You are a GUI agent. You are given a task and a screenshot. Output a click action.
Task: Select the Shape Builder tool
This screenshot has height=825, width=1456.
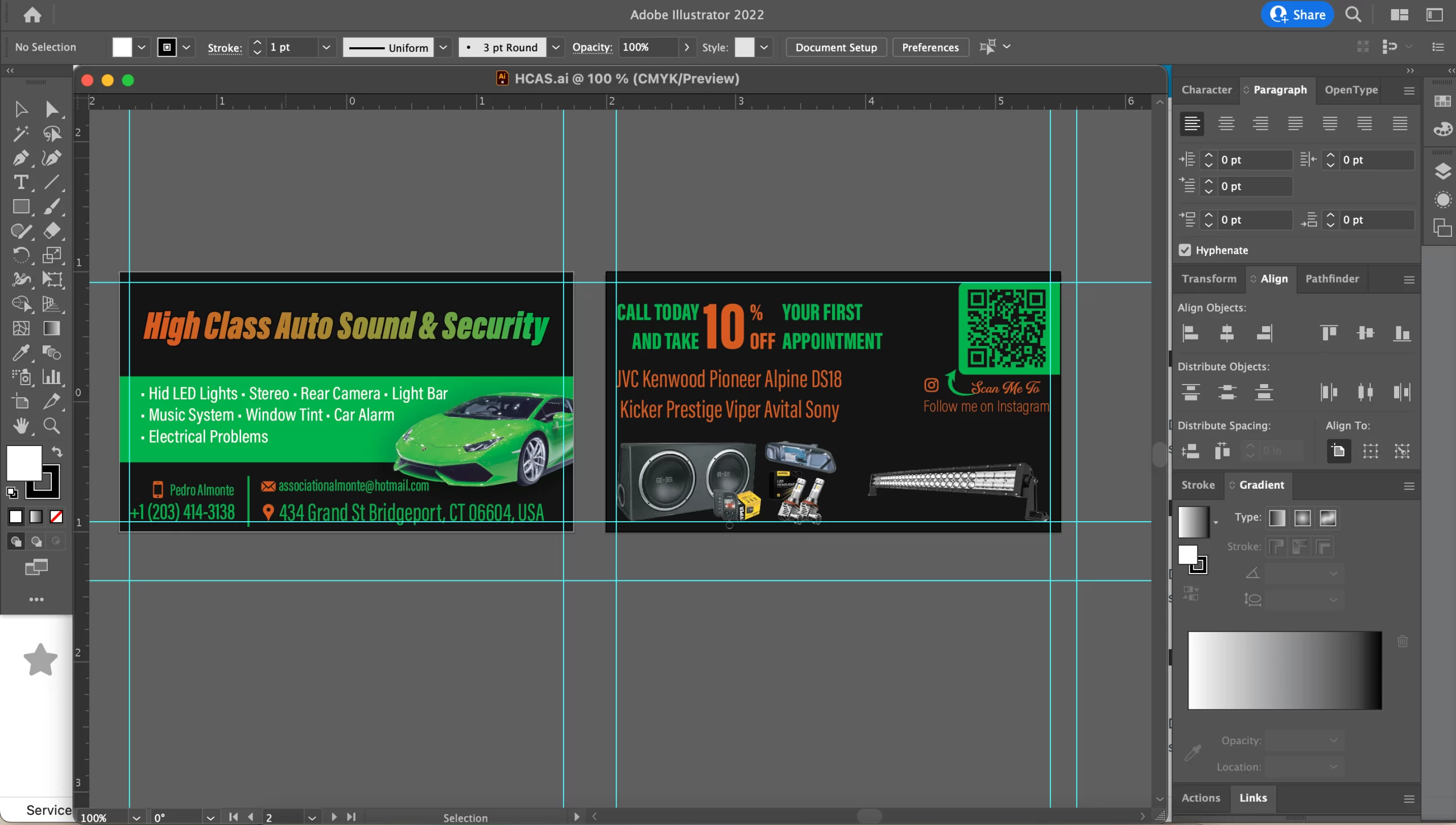tap(21, 304)
